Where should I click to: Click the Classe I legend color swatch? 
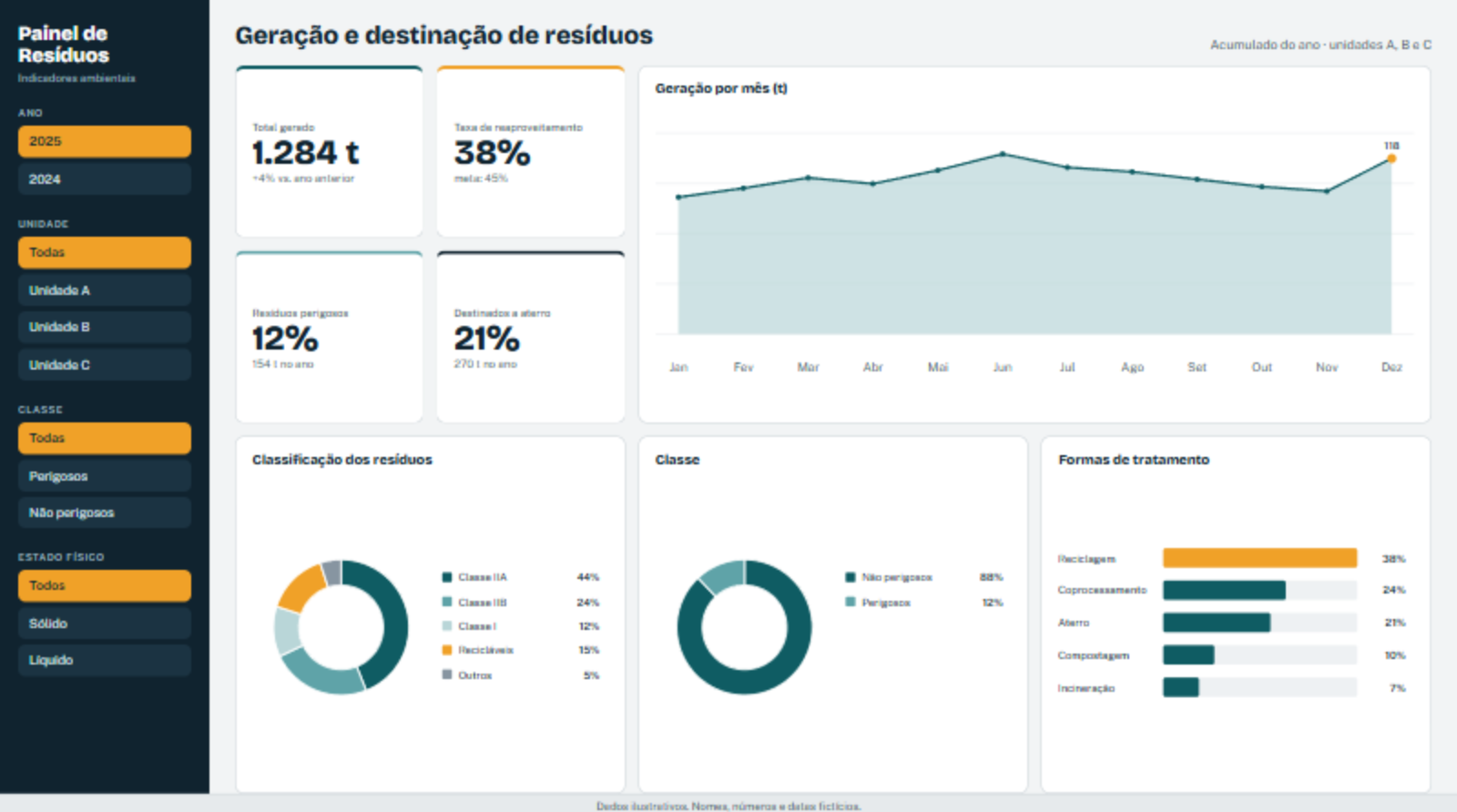point(447,626)
